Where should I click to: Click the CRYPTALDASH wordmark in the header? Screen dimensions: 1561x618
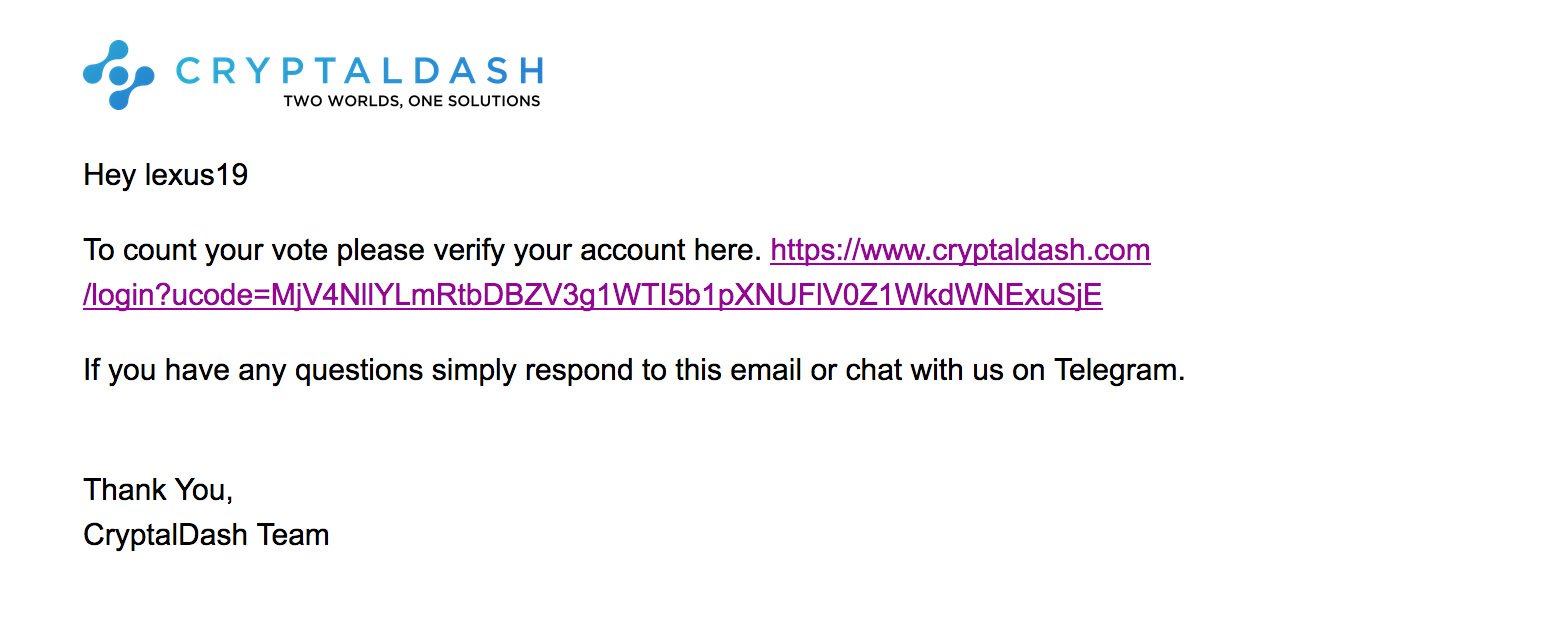(359, 71)
